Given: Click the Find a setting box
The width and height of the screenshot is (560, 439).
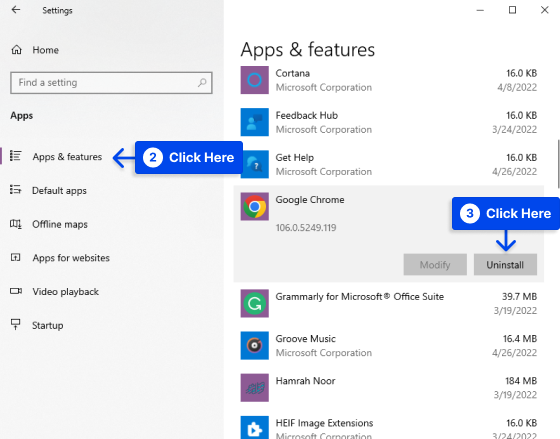Looking at the screenshot, I should tap(111, 83).
